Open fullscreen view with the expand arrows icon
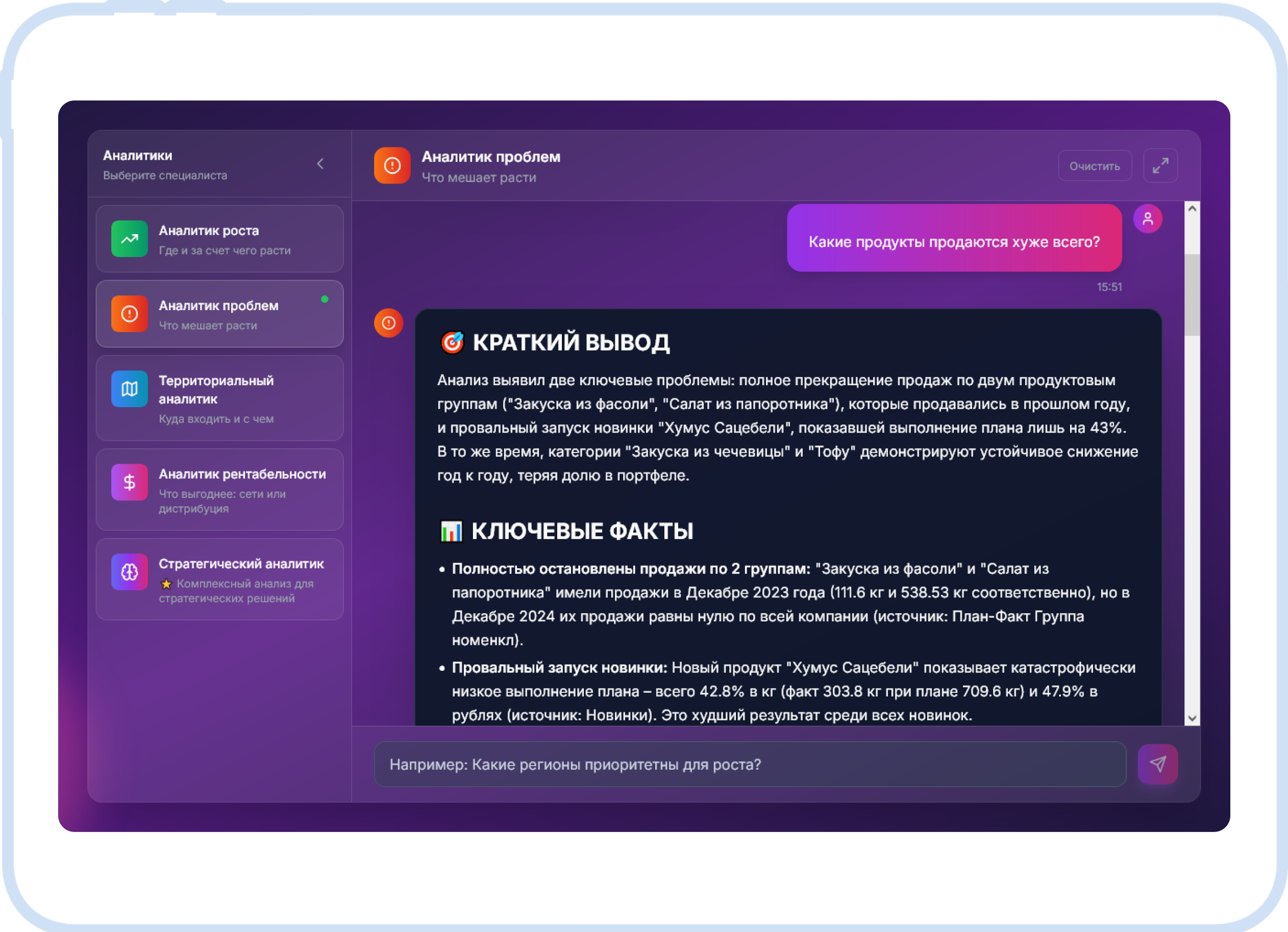This screenshot has height=932, width=1288. click(x=1160, y=165)
